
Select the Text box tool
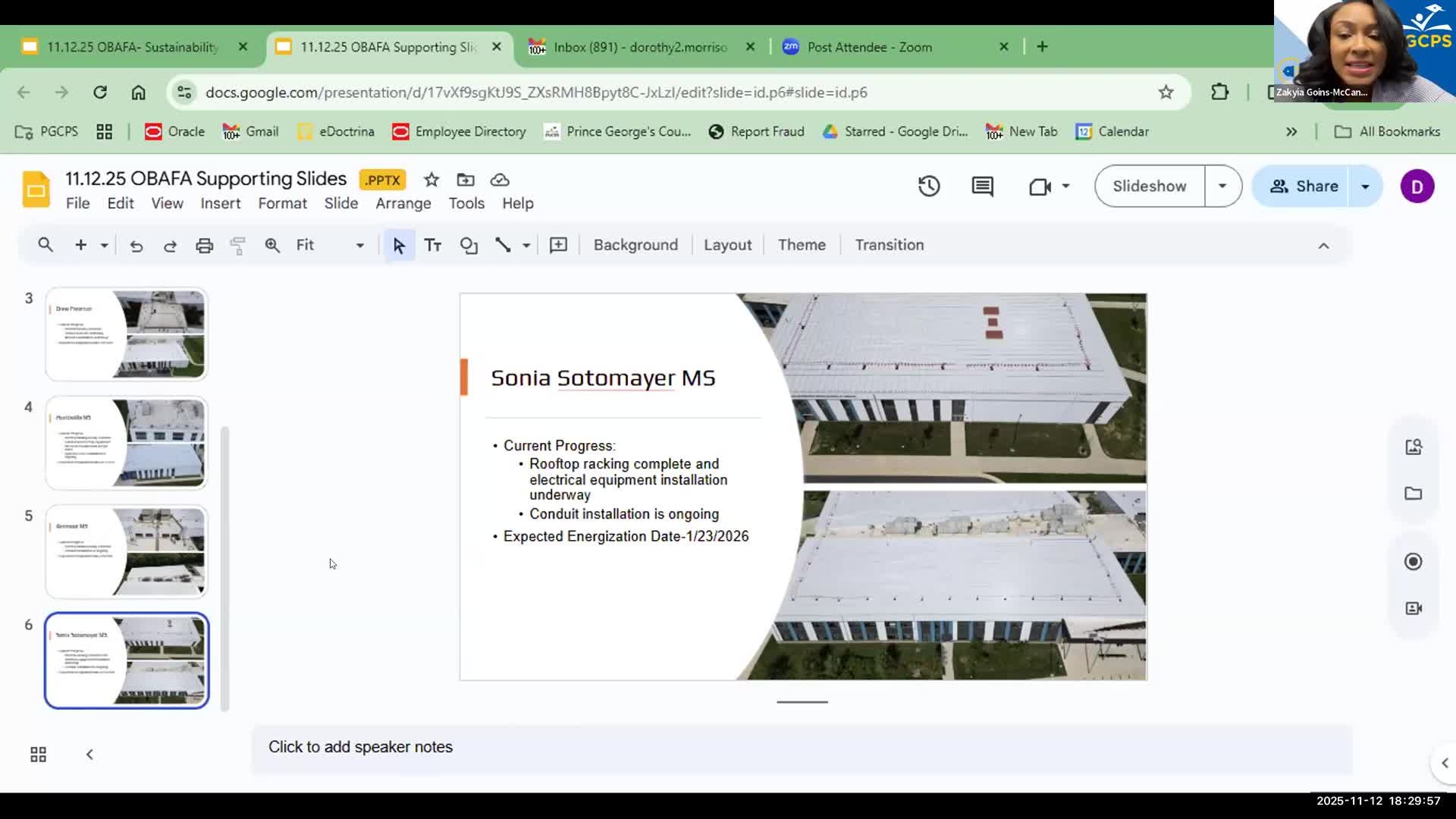[x=432, y=245]
